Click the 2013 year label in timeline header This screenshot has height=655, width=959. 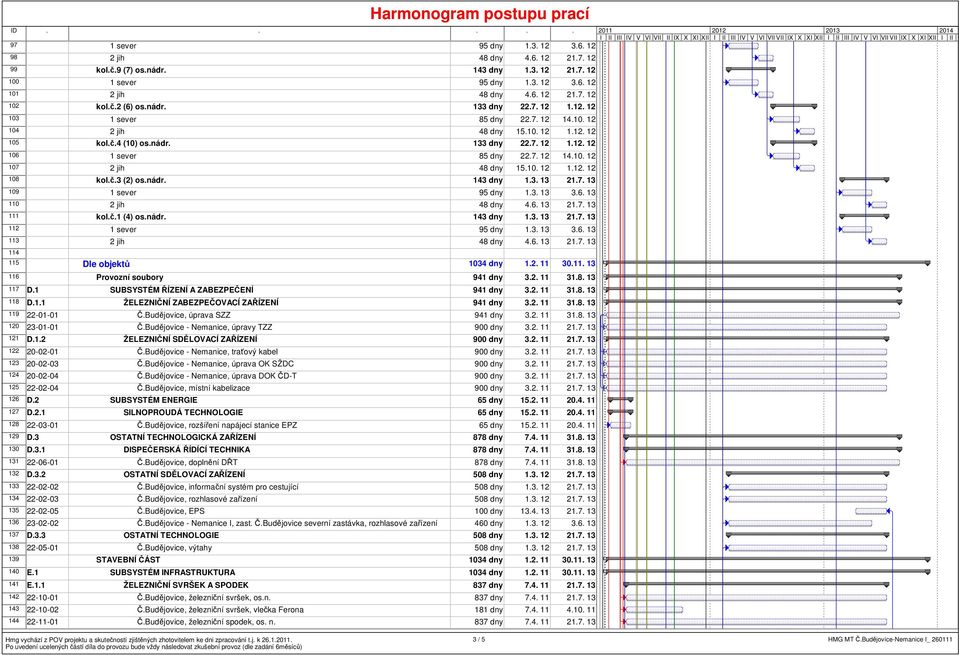pos(832,30)
